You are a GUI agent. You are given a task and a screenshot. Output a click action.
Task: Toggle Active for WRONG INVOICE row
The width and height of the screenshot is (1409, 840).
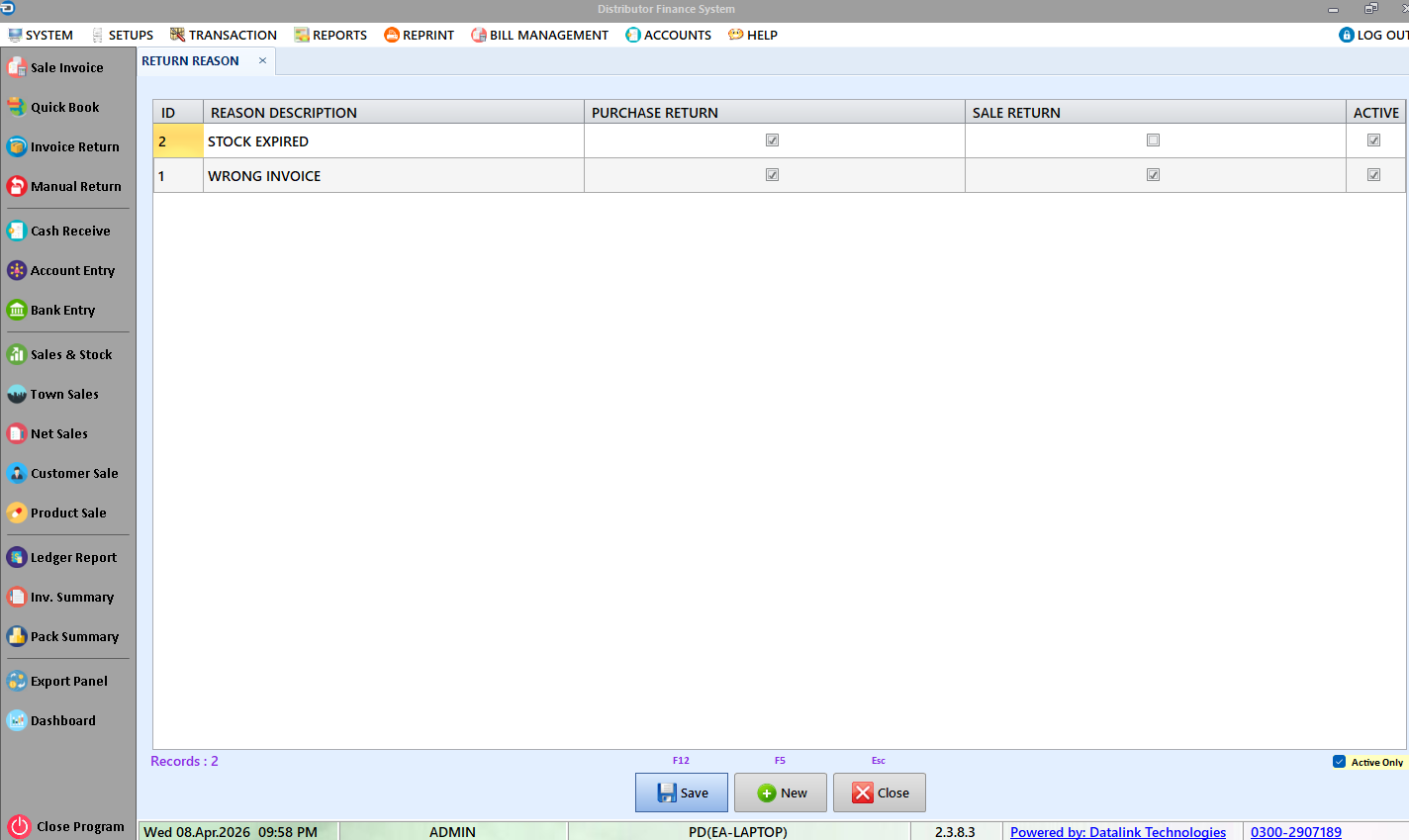1374,175
